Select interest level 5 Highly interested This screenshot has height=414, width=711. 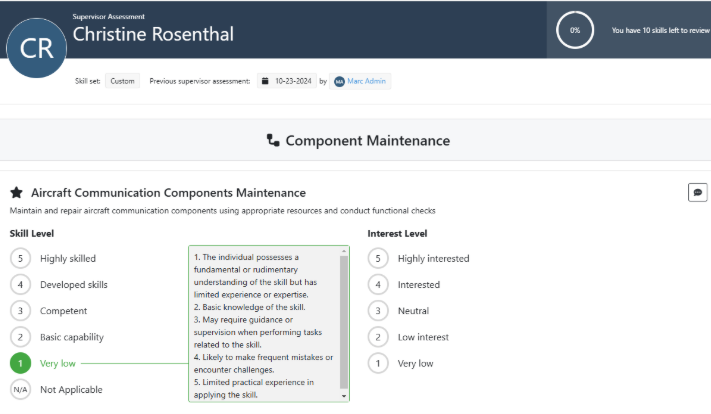(x=377, y=258)
